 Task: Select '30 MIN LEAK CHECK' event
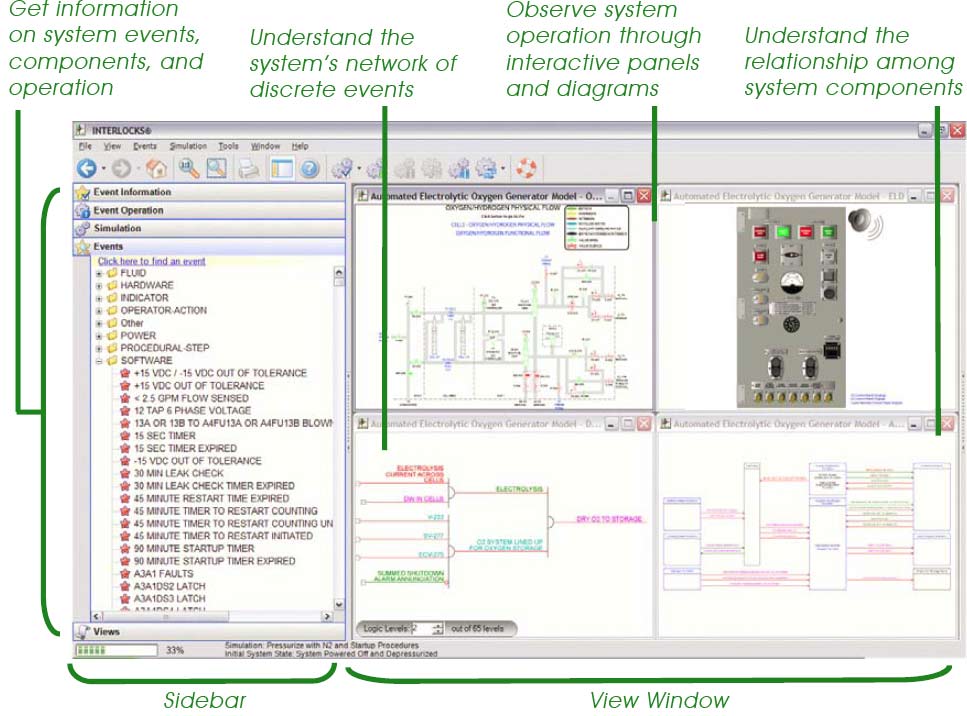(179, 473)
